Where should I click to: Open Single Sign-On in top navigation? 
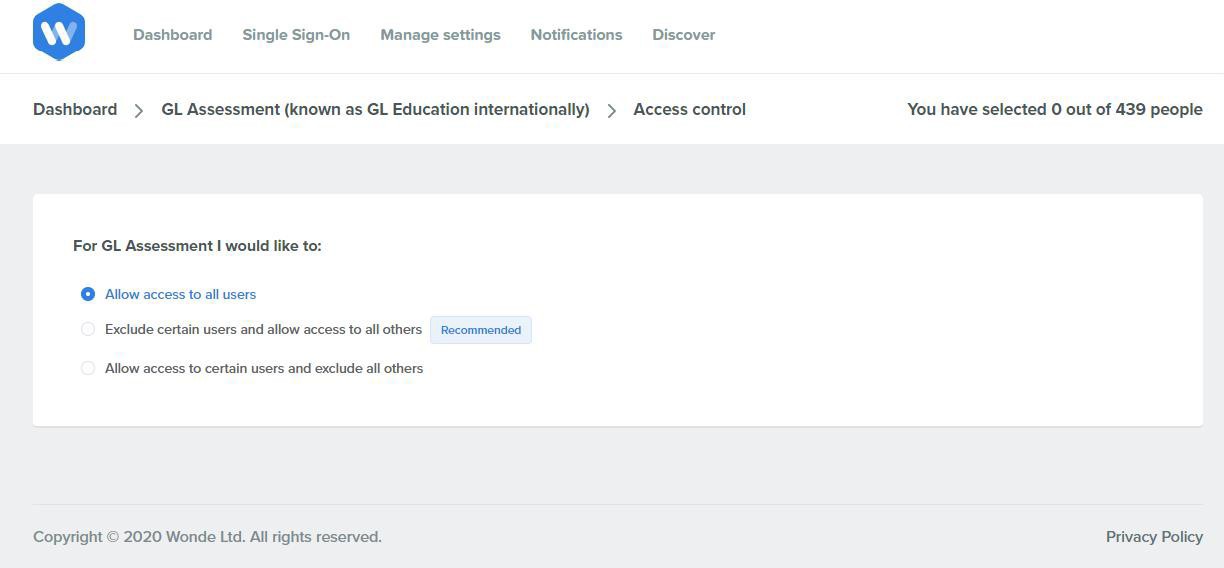click(x=296, y=35)
